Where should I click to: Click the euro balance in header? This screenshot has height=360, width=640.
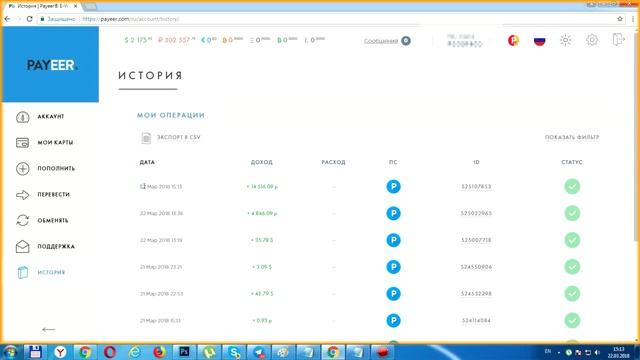(209, 40)
